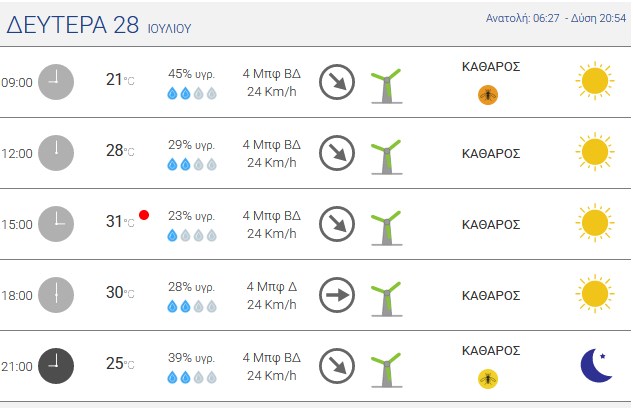Click the sun icon in the 18:00 row

(x=595, y=294)
